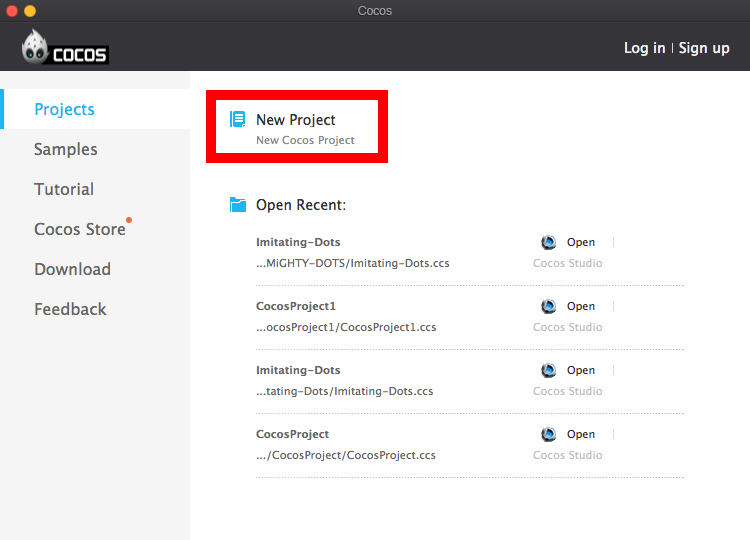Click Cocos Studio icon for CocosProject1

tap(549, 306)
